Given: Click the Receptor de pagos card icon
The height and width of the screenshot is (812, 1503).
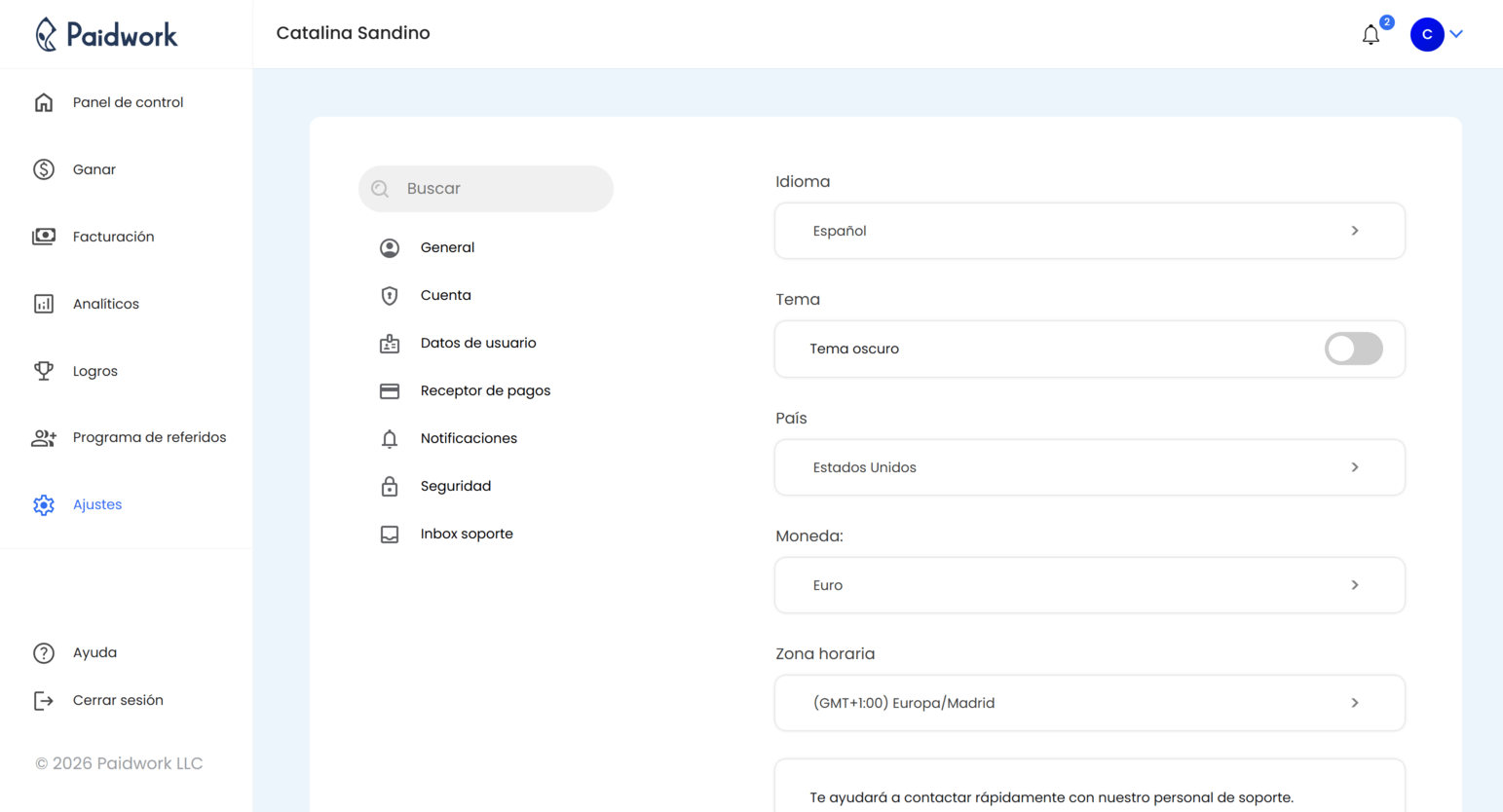Looking at the screenshot, I should point(390,390).
